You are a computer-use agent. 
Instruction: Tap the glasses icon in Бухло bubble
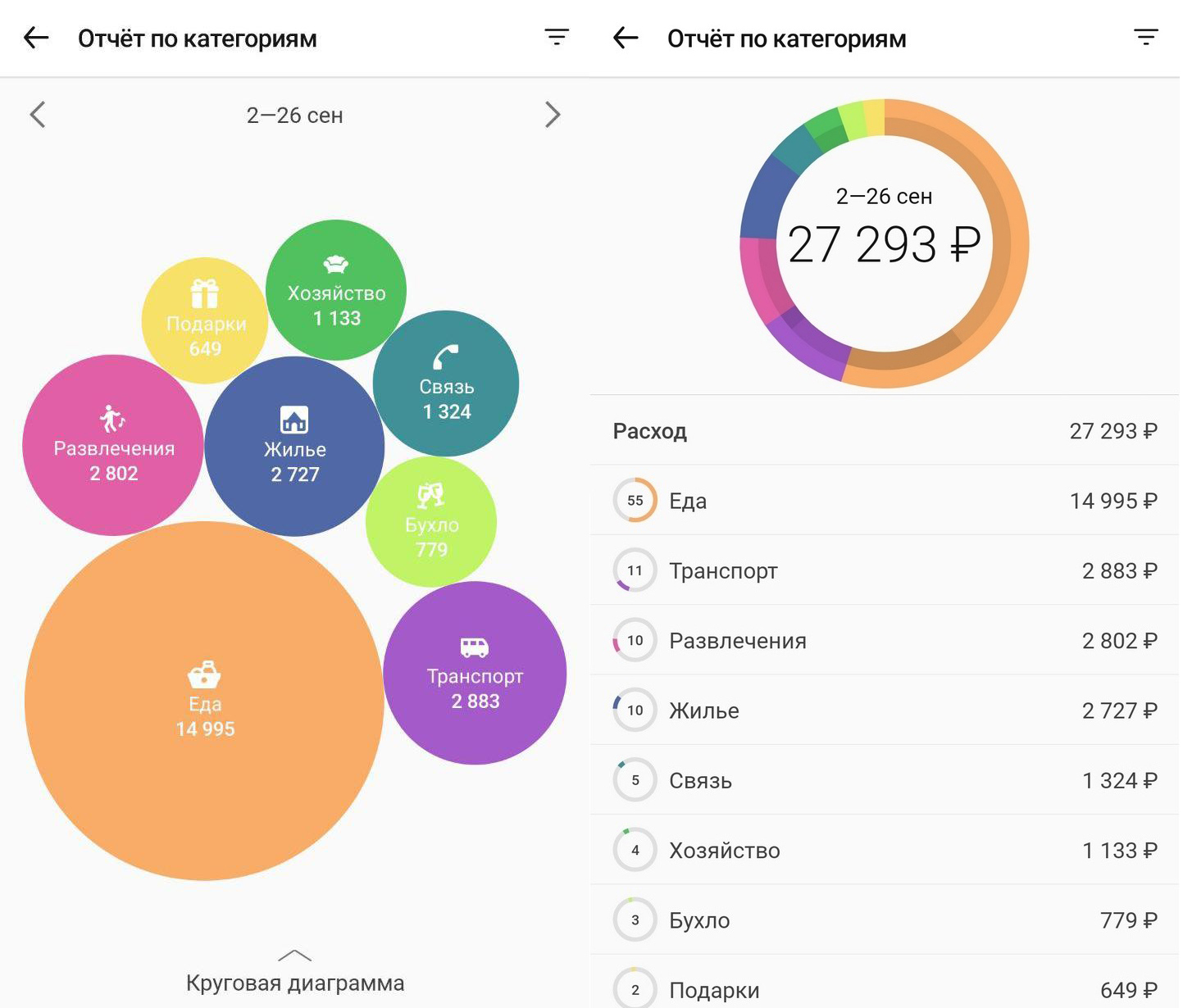click(x=431, y=494)
